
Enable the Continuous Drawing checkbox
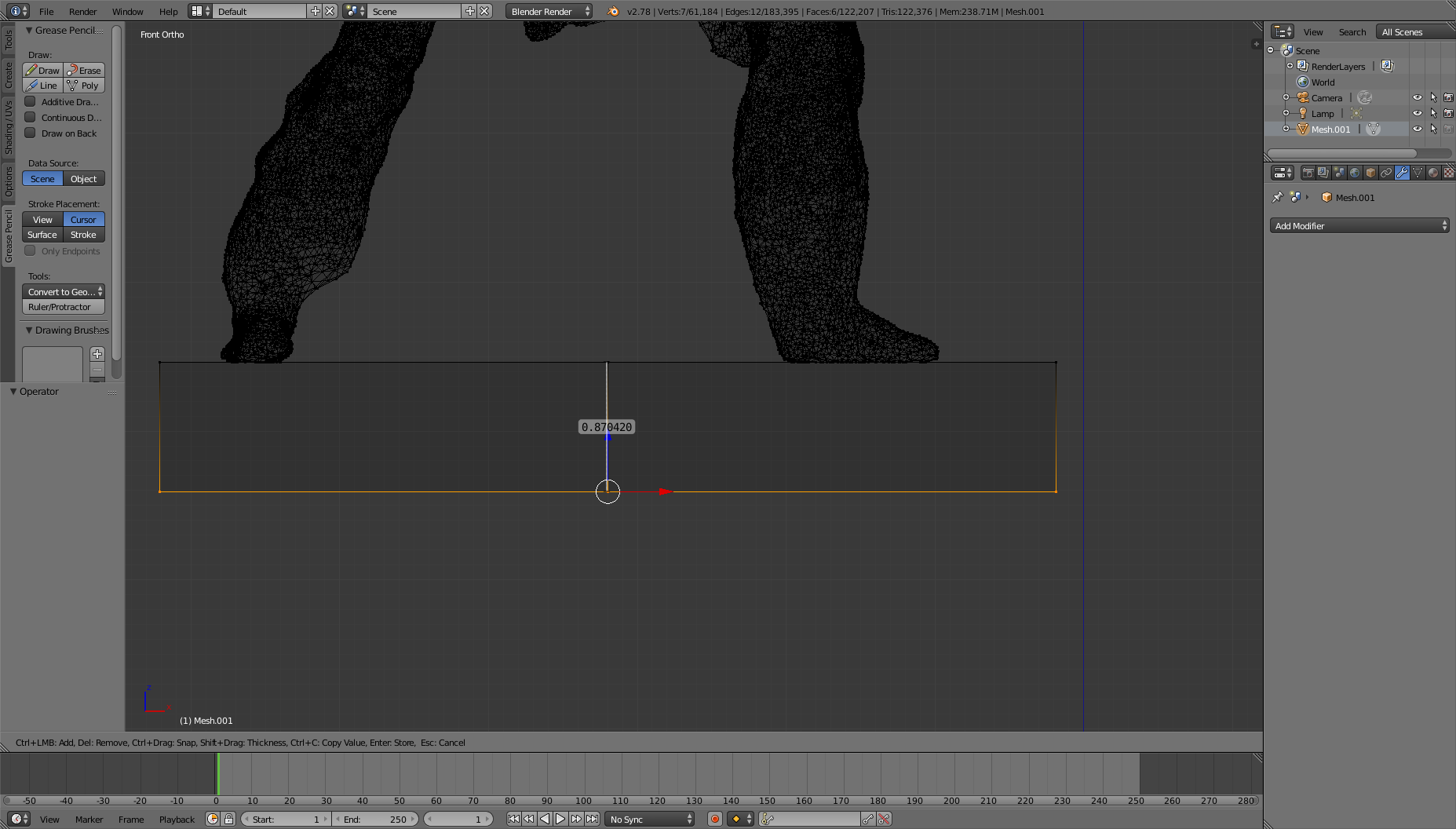tap(30, 117)
